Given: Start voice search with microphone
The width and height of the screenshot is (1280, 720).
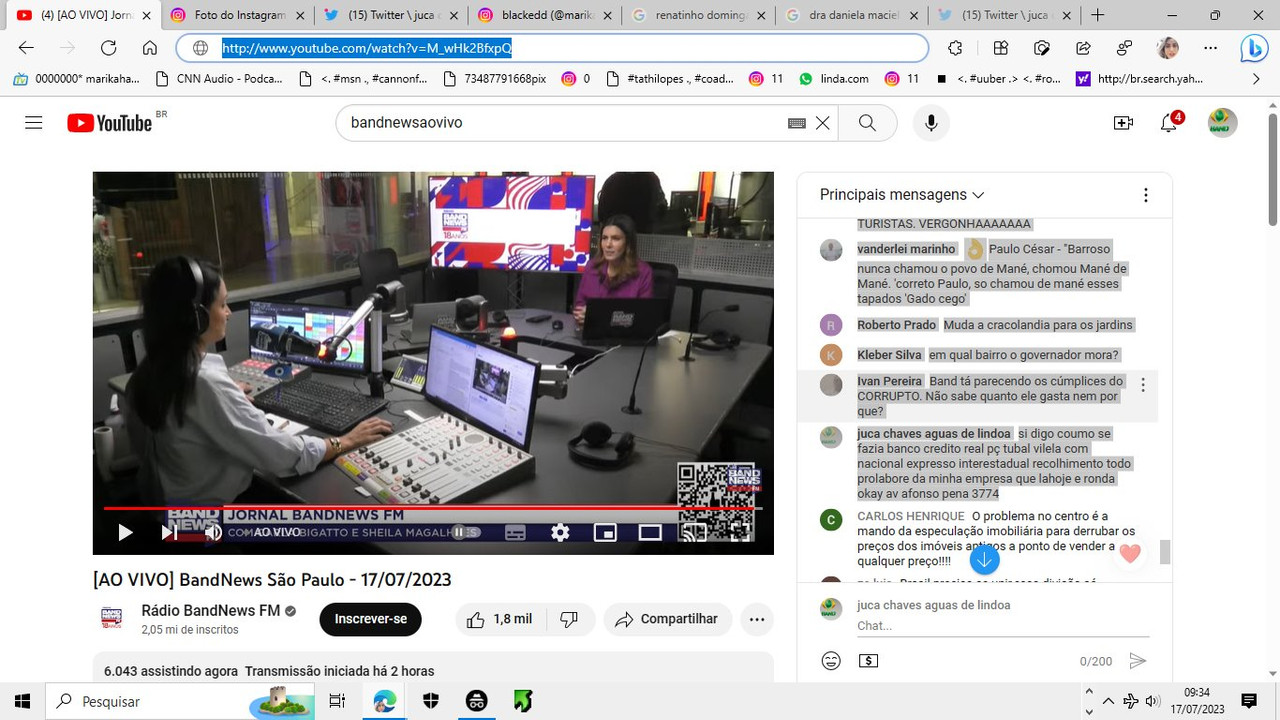Looking at the screenshot, I should (931, 123).
